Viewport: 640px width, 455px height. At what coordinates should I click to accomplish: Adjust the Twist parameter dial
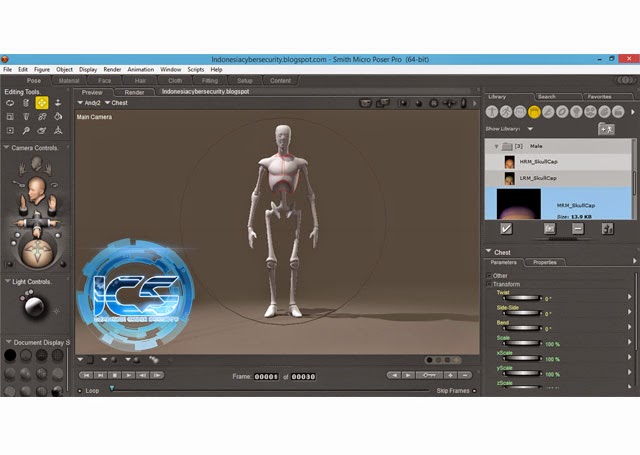pyautogui.click(x=523, y=299)
